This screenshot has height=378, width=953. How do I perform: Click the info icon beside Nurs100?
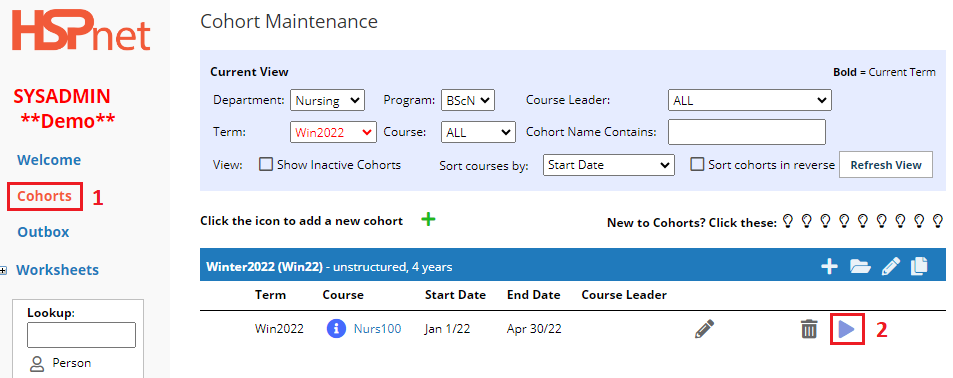(336, 329)
